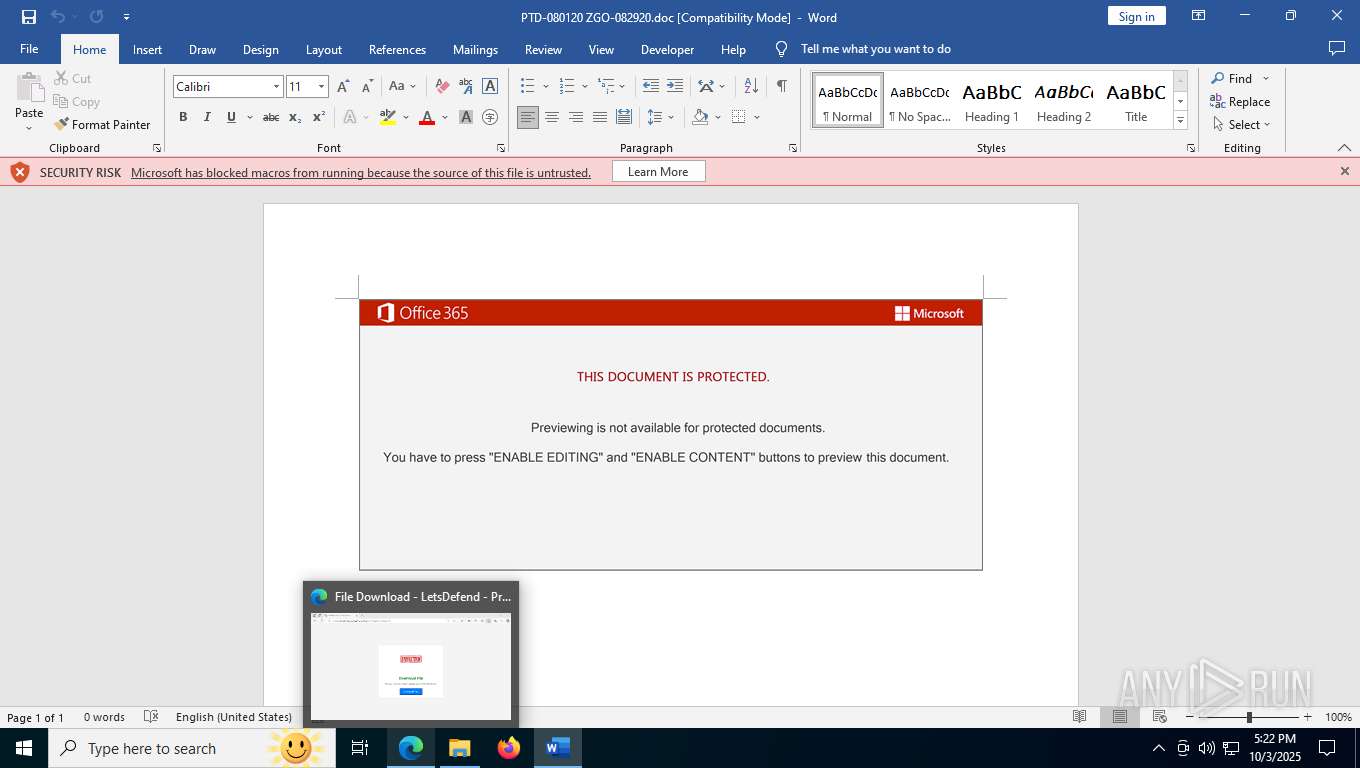Switch to Read Mode view
The width and height of the screenshot is (1360, 768).
[x=1079, y=717]
